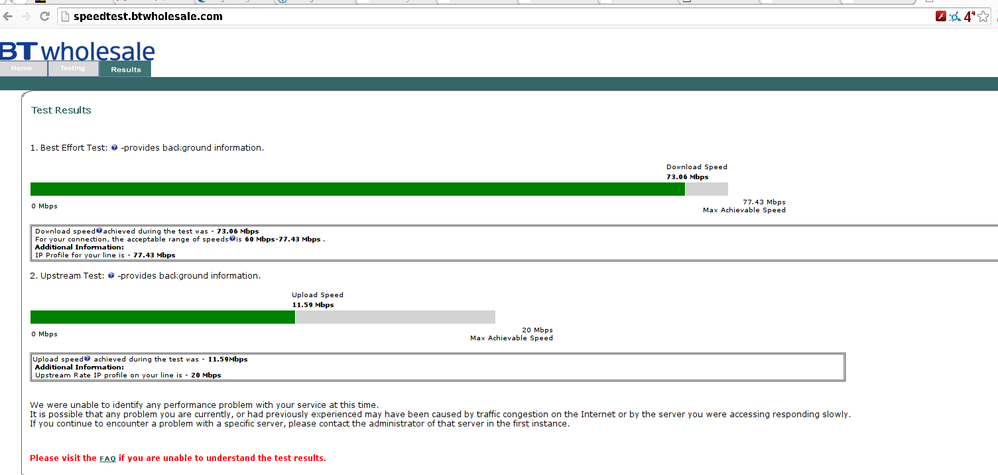Screen dimensions: 998x475
Task: Click the '73.06 Mbps' value above download bar
Action: [687, 177]
